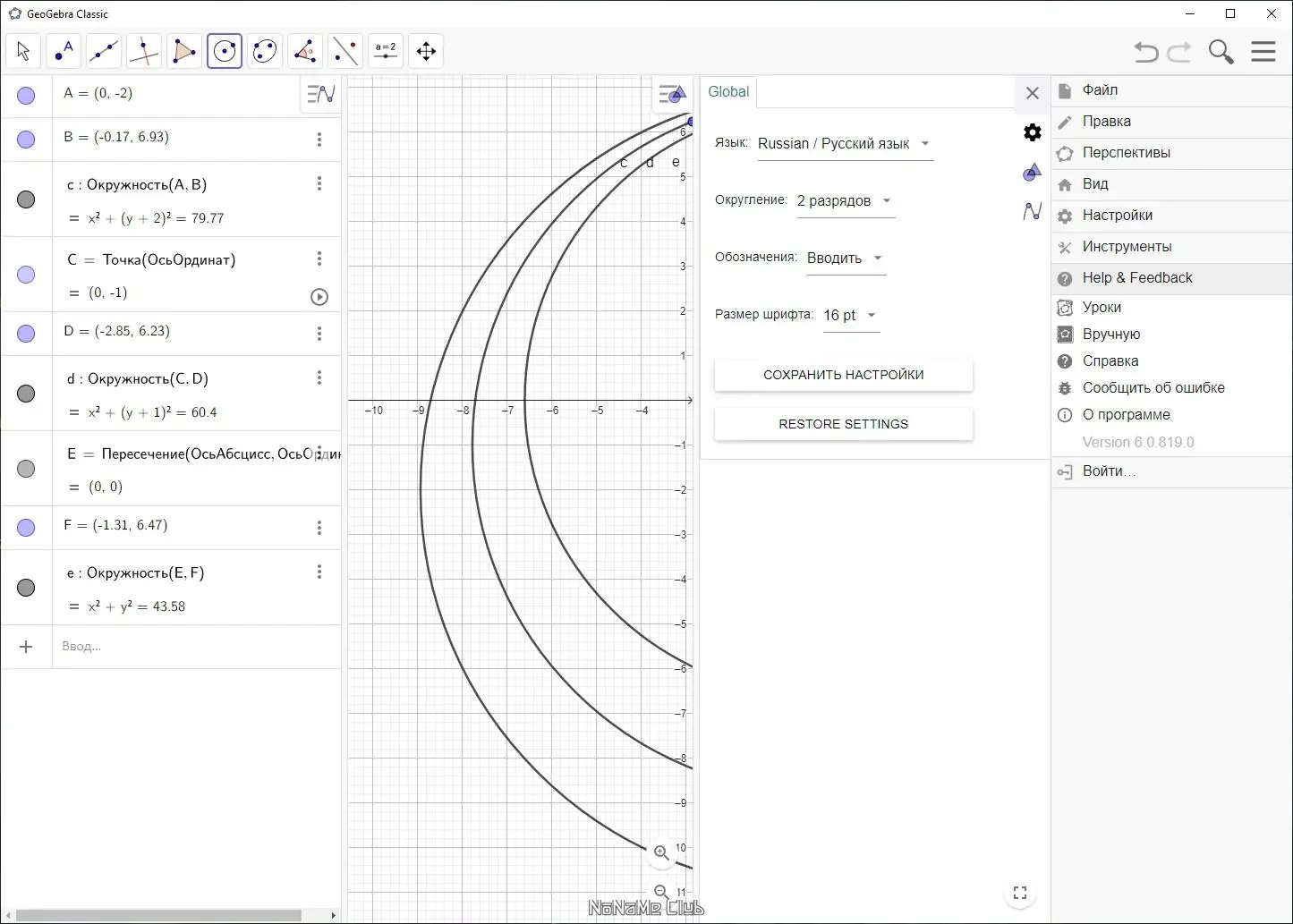Screen dimensions: 1293x924
Task: Enter fullscreen mode
Action: 1020,893
